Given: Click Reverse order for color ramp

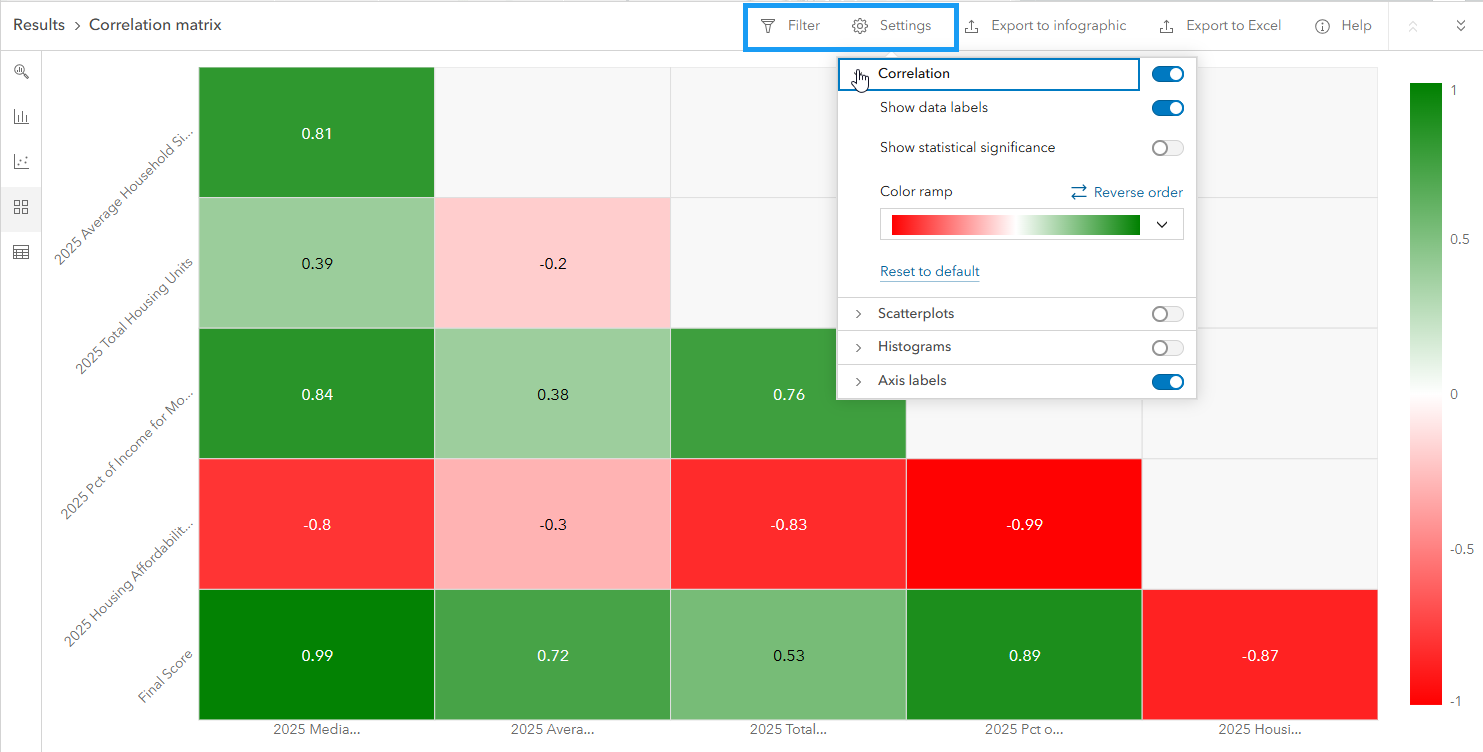Looking at the screenshot, I should (x=1126, y=192).
